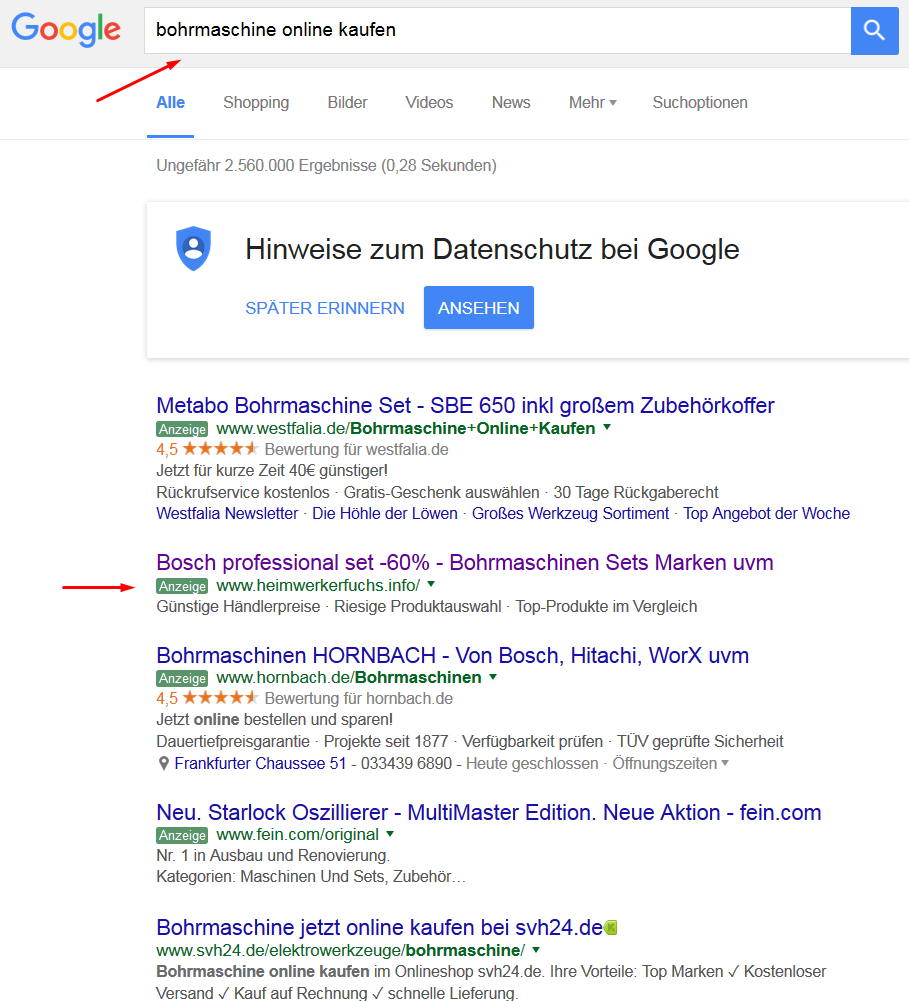
Task: Expand dropdown arrow next to heimwerkerfuchs.info URL
Action: pos(431,584)
